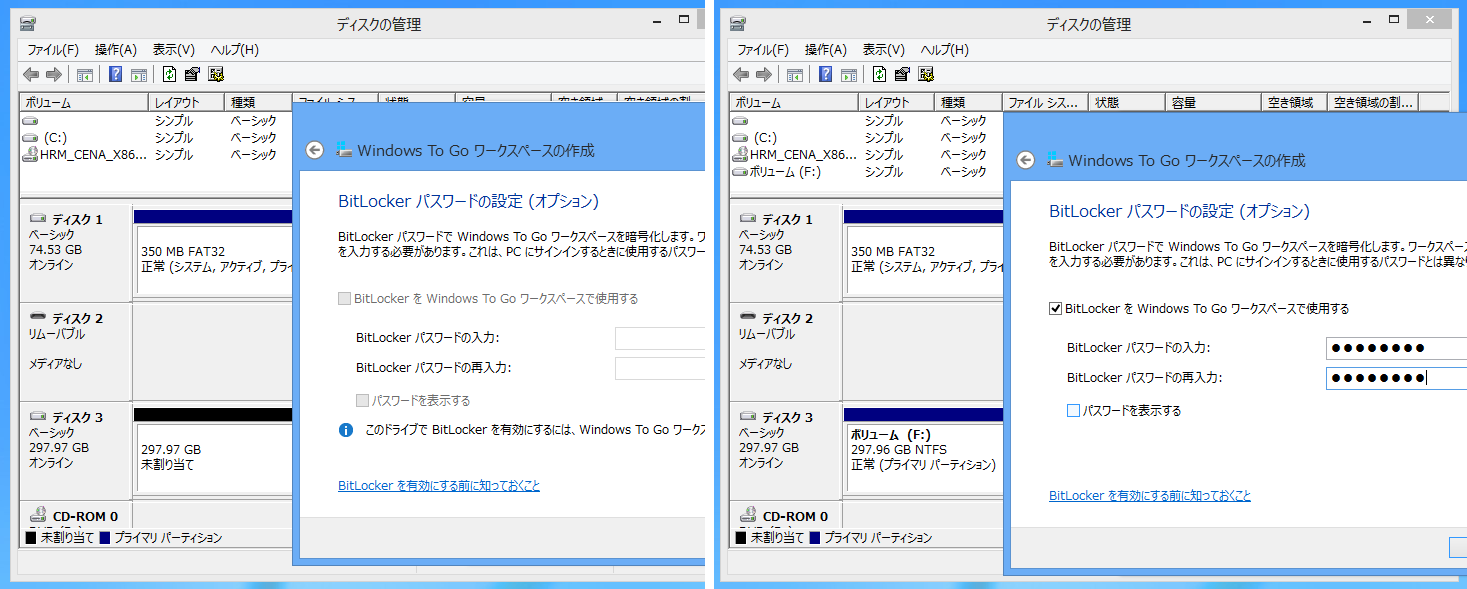This screenshot has width=1467, height=589.
Task: Toggle console tree icon in left screenshot's toolbar
Action: (85, 74)
